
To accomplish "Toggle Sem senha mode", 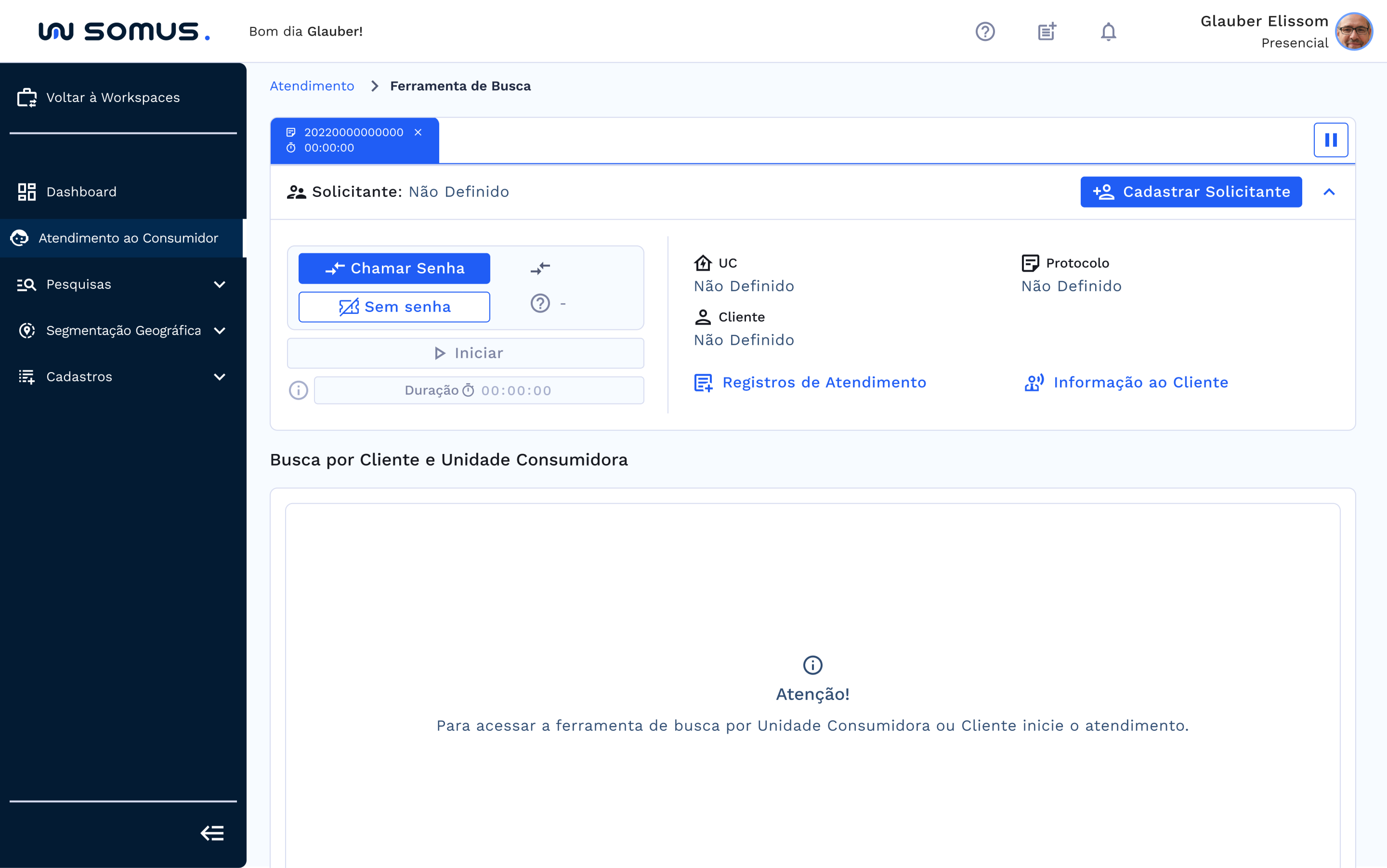I will point(394,307).
